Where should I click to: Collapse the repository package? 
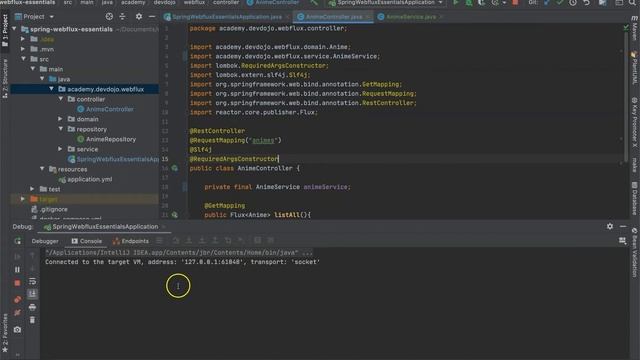61,129
